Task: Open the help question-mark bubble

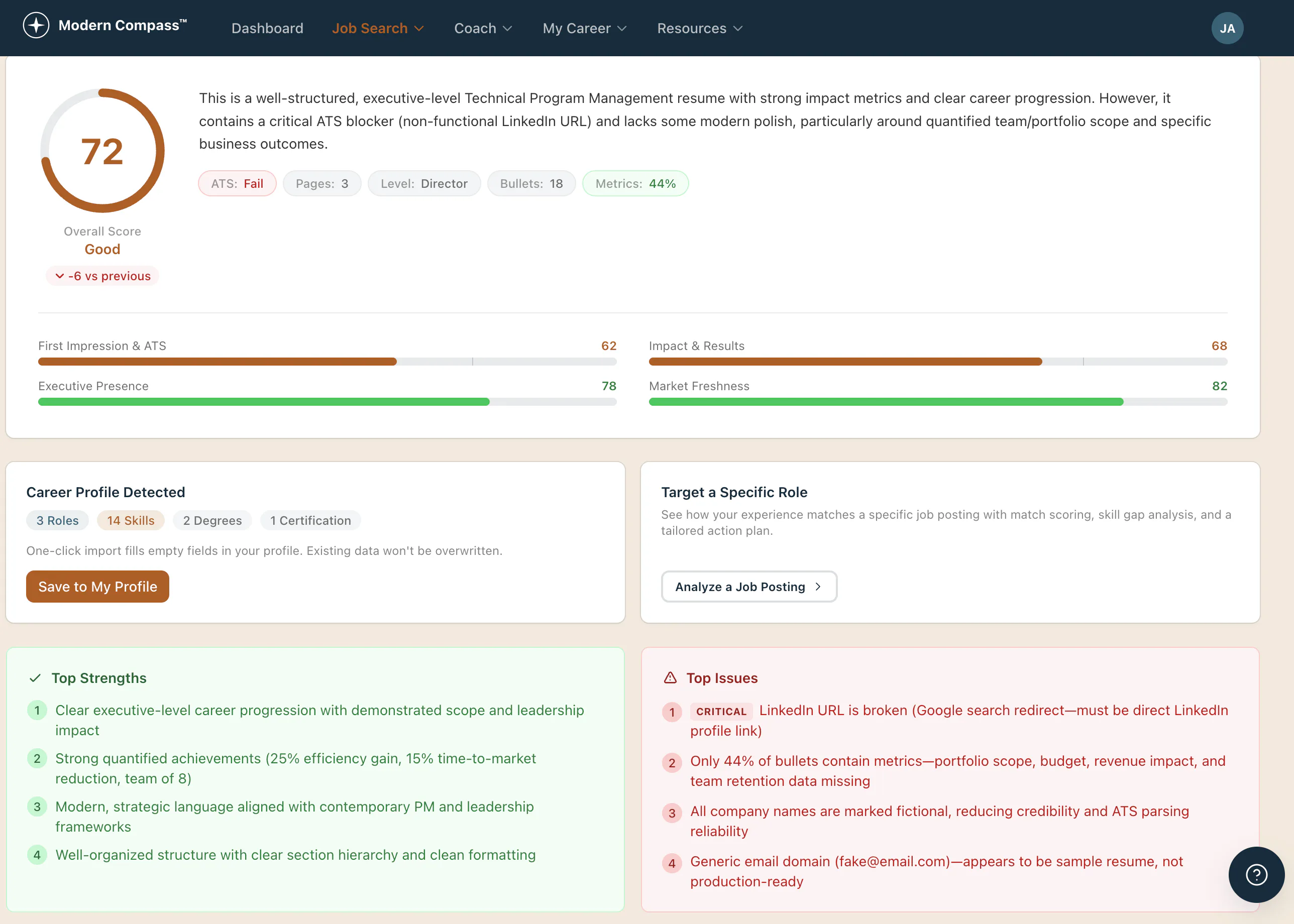Action: click(x=1256, y=874)
